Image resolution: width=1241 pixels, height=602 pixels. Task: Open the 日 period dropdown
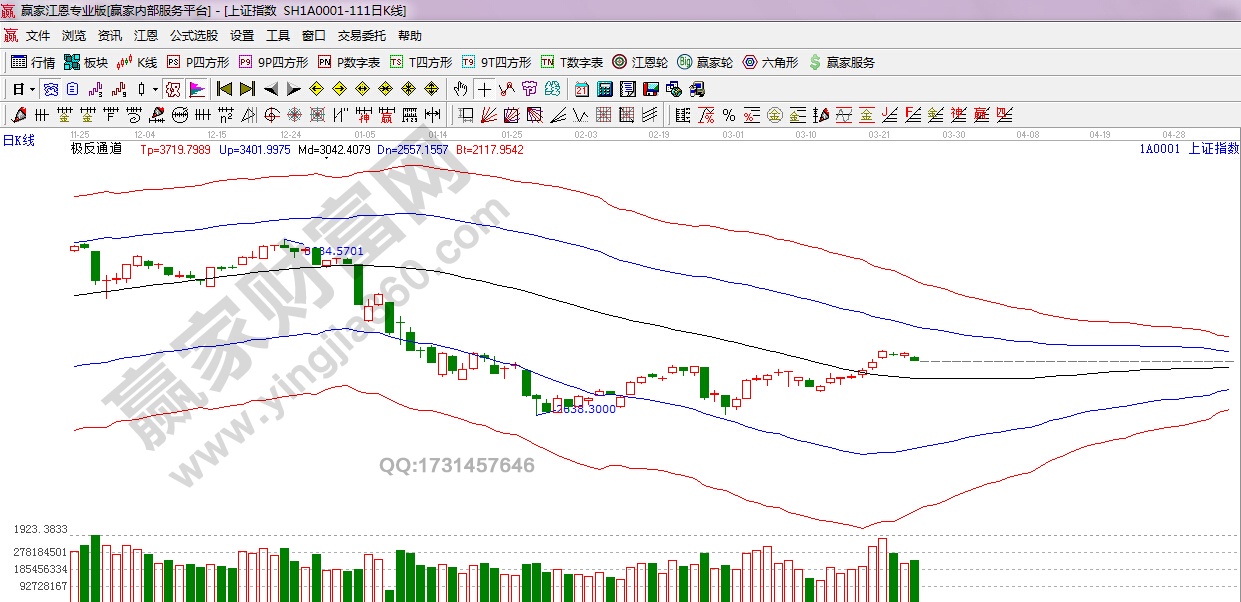click(x=23, y=89)
